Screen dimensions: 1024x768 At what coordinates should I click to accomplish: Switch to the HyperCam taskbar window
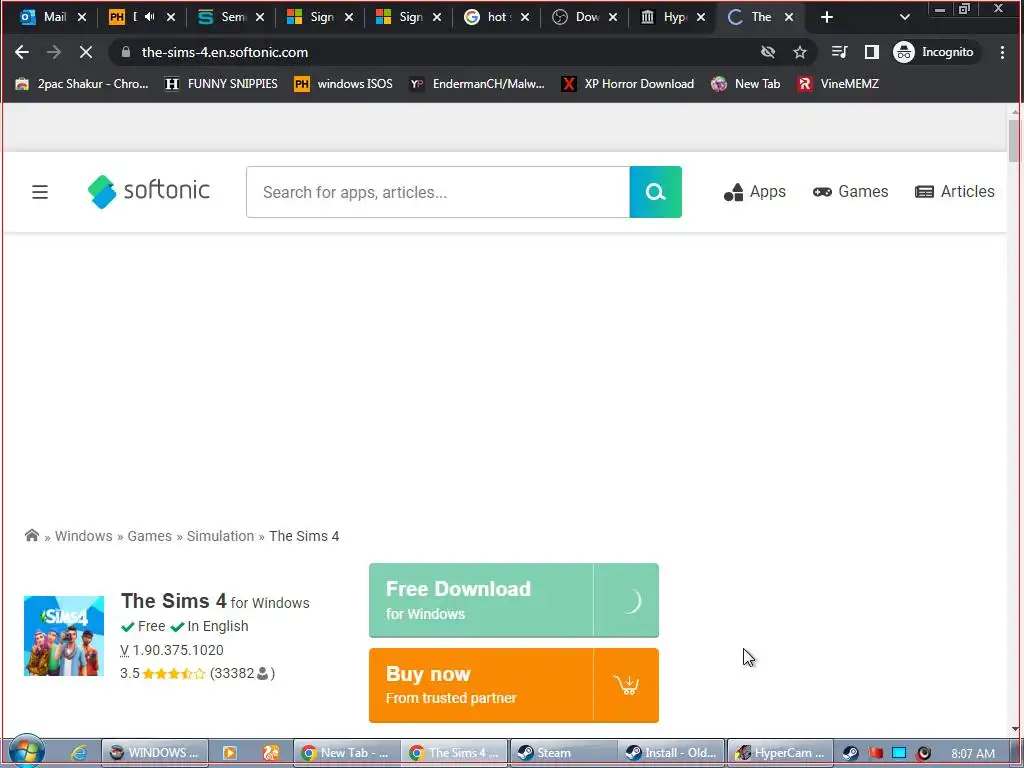pos(780,752)
